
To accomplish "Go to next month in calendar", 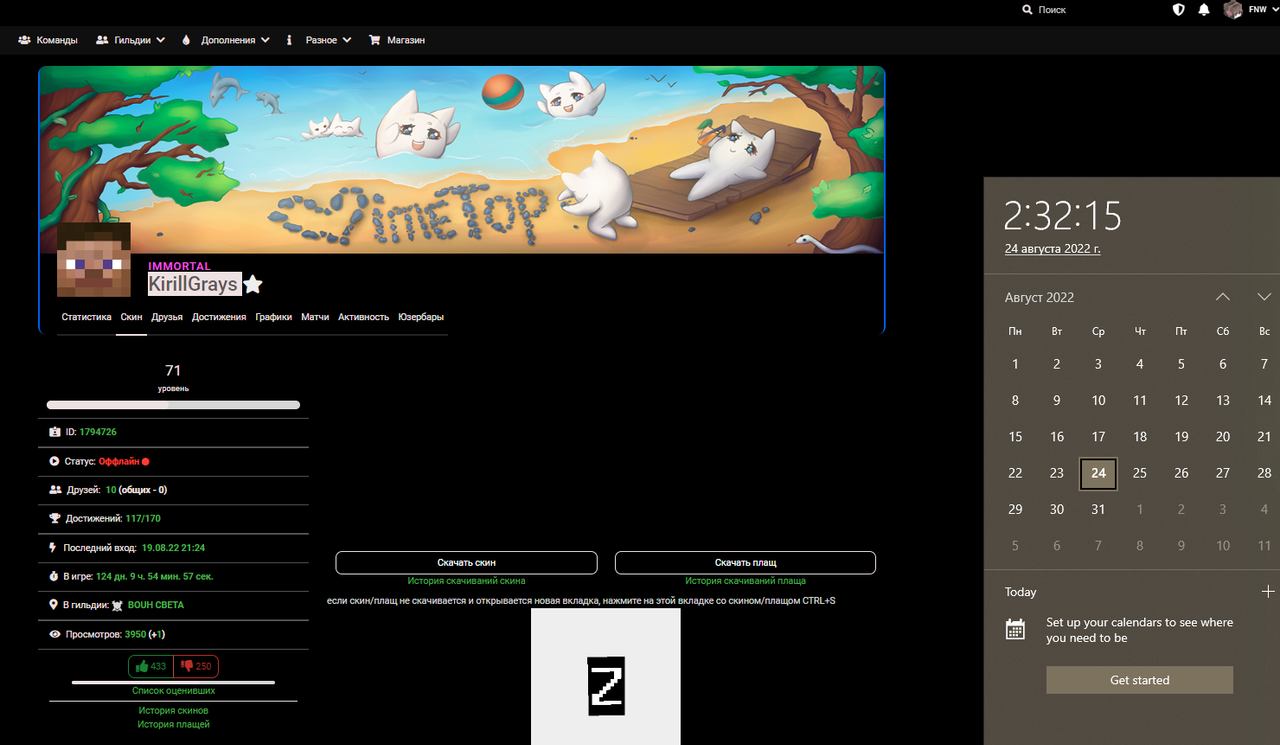I will (x=1264, y=297).
